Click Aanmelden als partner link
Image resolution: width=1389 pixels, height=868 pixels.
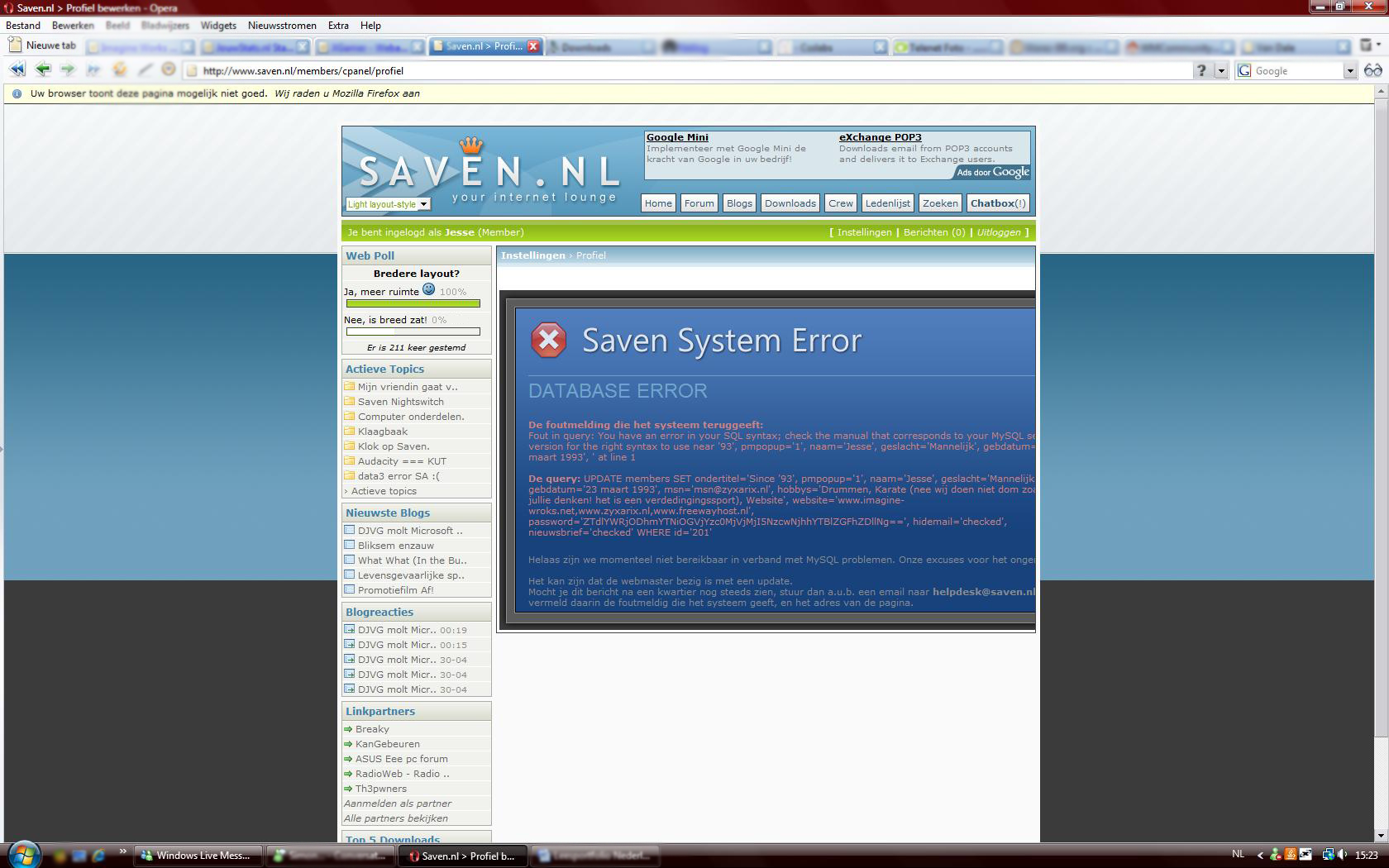coord(398,804)
